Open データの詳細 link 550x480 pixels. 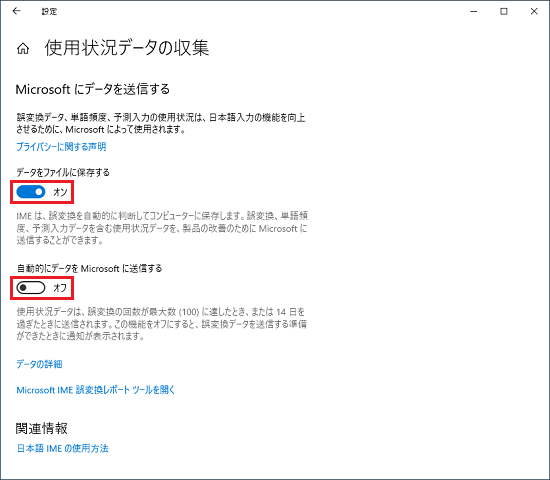tap(39, 364)
